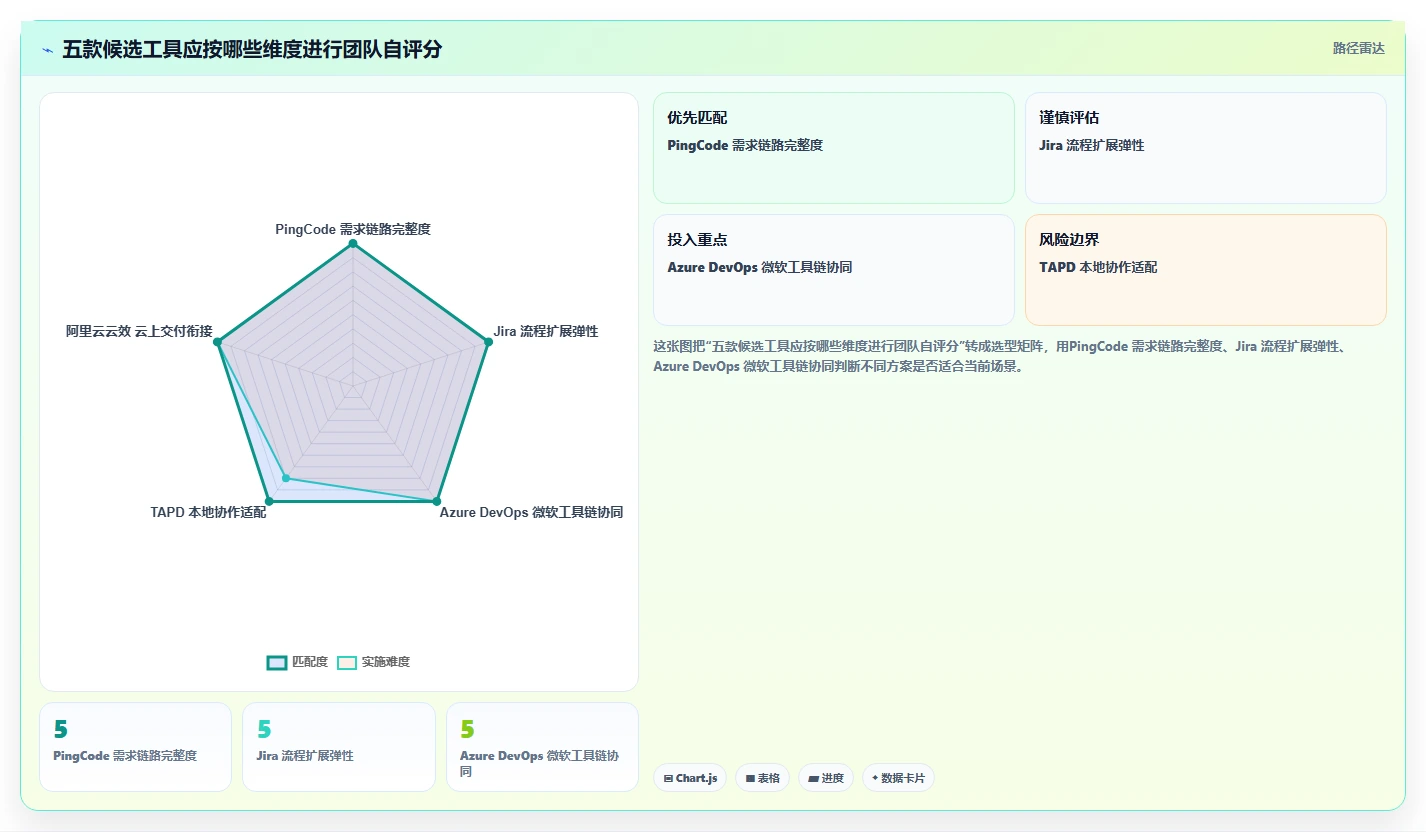
Task: Select the 表格 tag
Action: click(x=762, y=778)
